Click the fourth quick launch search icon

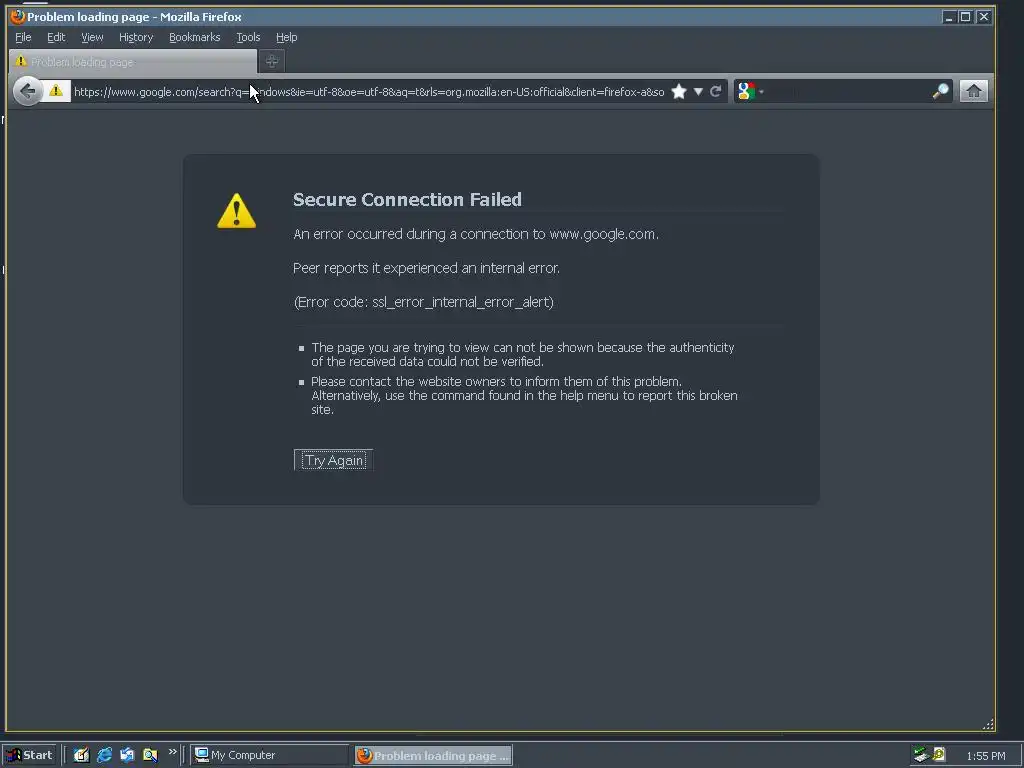coord(150,755)
